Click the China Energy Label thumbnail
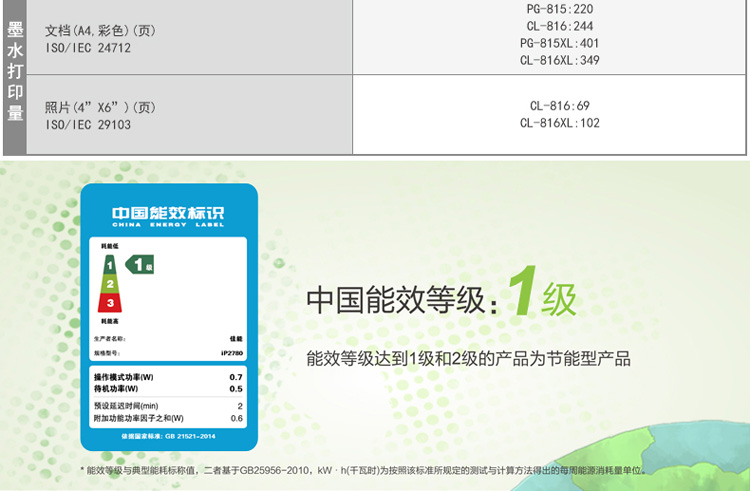 click(x=169, y=317)
